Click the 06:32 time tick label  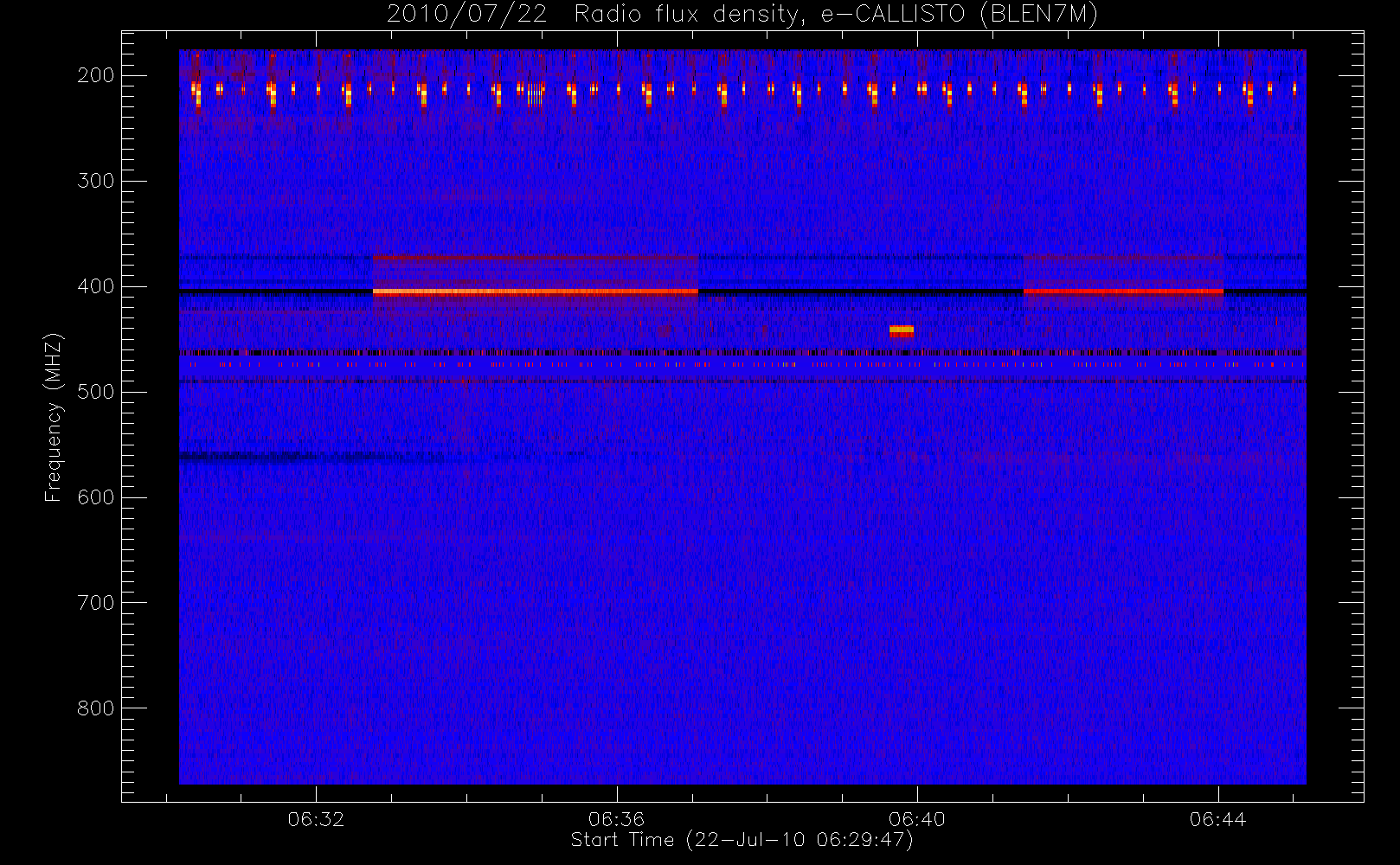(x=316, y=819)
